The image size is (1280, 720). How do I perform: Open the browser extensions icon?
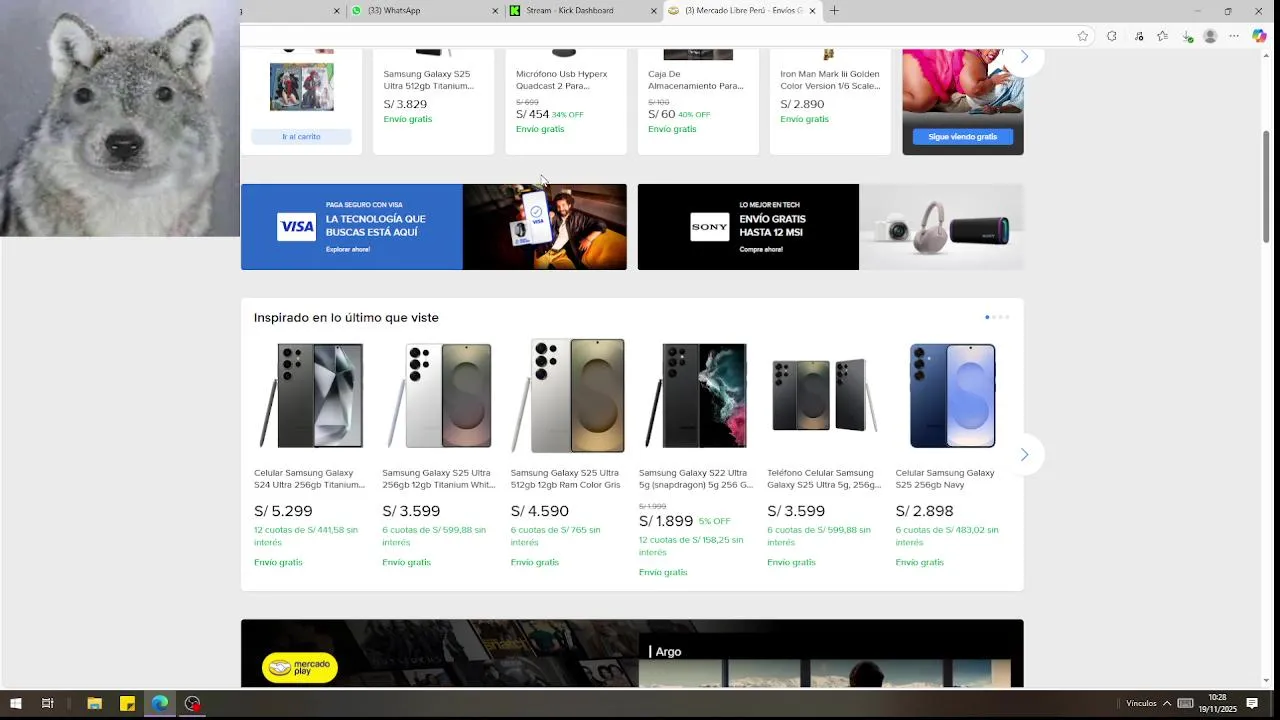(x=1111, y=36)
